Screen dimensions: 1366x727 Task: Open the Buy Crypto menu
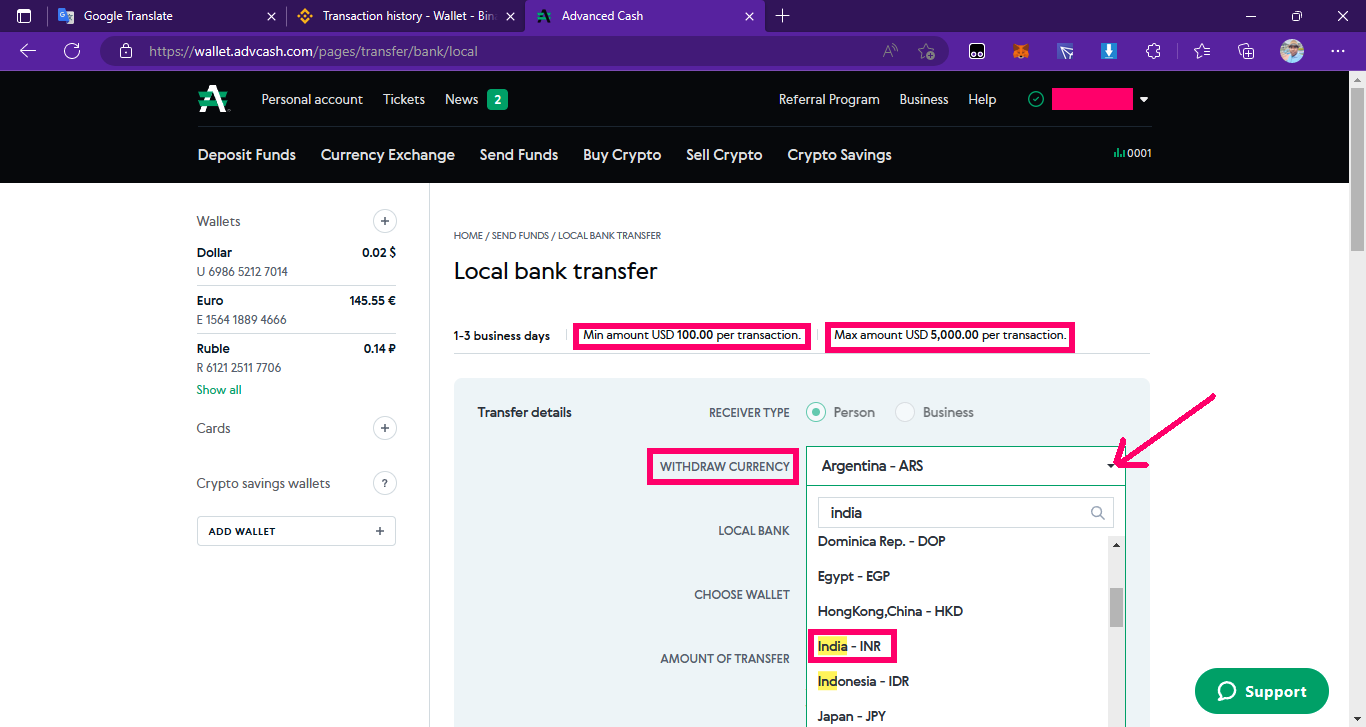622,155
